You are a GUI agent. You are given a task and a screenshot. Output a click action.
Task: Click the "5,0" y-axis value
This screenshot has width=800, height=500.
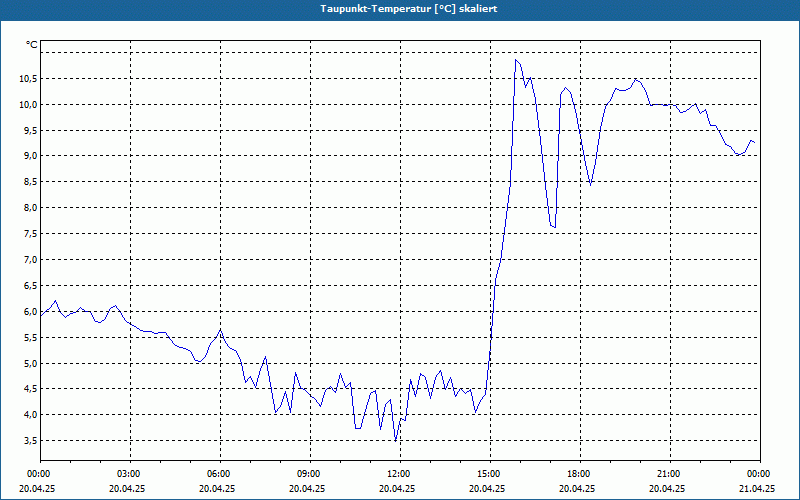tap(30, 364)
